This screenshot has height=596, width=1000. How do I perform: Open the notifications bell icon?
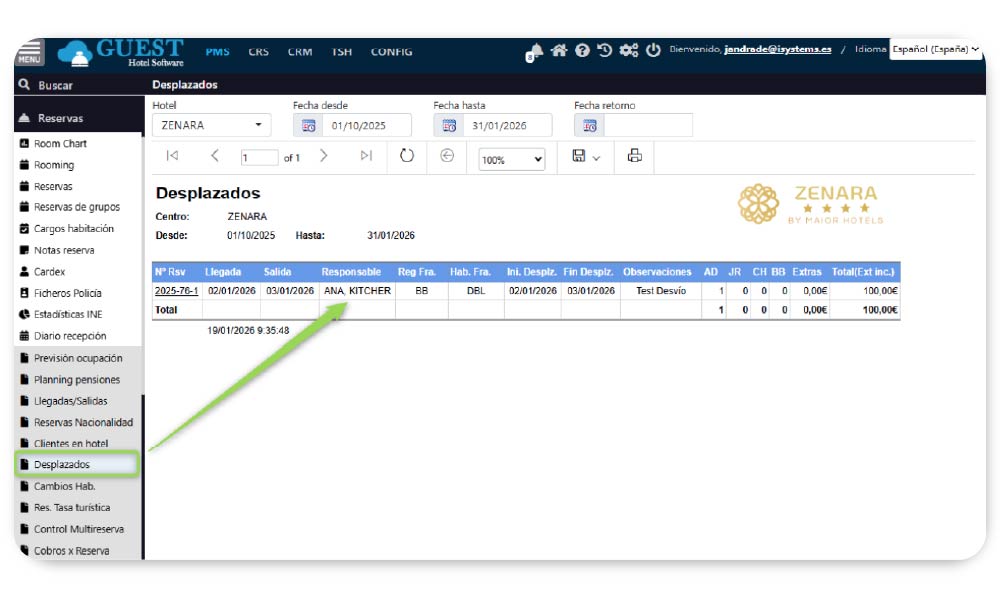click(535, 51)
